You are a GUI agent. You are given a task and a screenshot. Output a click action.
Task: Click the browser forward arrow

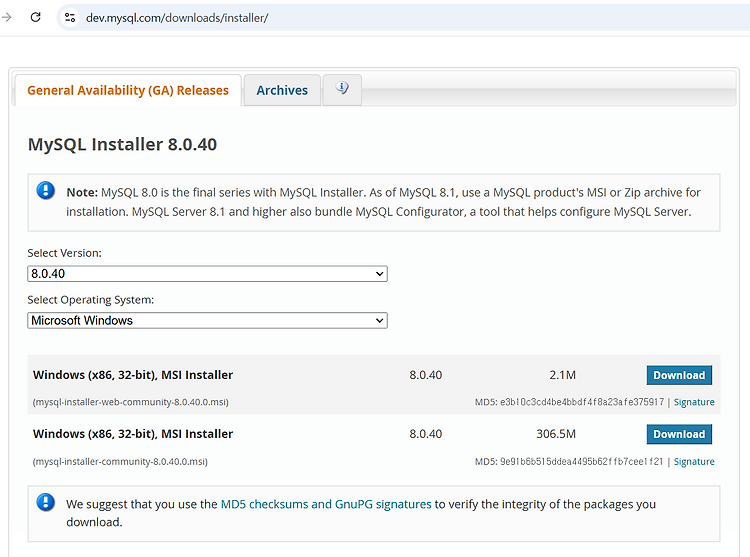6,18
